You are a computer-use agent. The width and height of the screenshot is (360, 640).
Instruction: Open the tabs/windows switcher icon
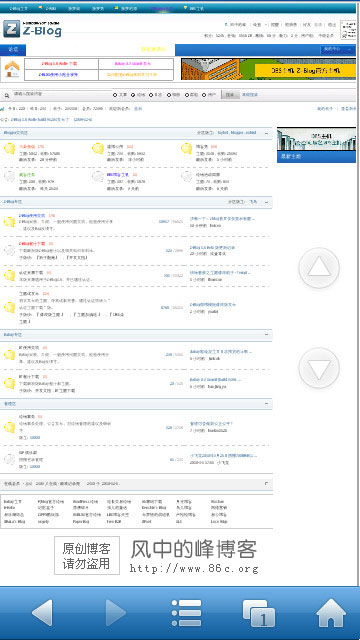[259, 613]
